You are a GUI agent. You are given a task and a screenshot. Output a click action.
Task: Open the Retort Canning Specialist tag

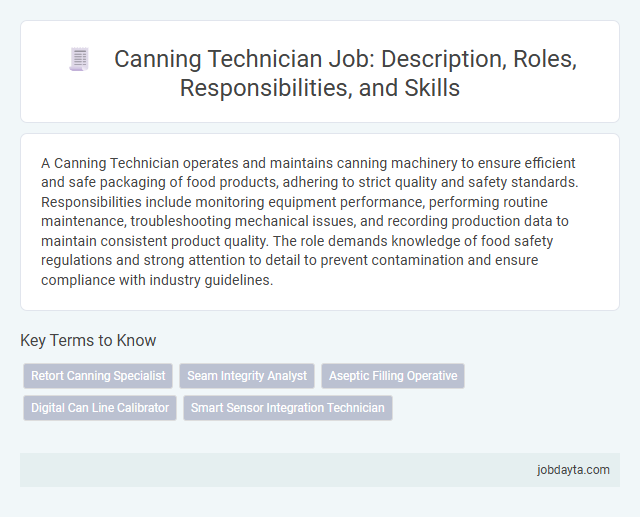coord(98,376)
